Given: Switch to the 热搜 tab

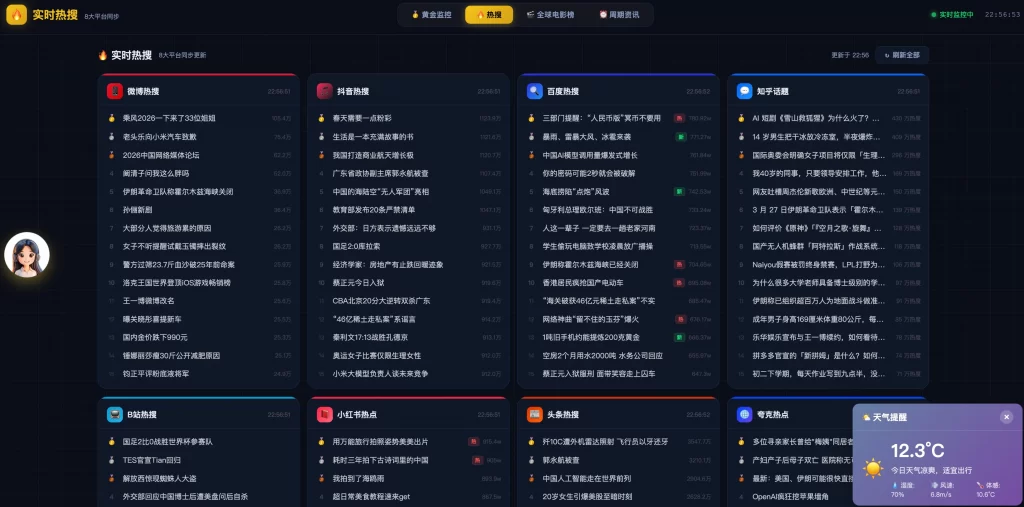Looking at the screenshot, I should (x=489, y=14).
